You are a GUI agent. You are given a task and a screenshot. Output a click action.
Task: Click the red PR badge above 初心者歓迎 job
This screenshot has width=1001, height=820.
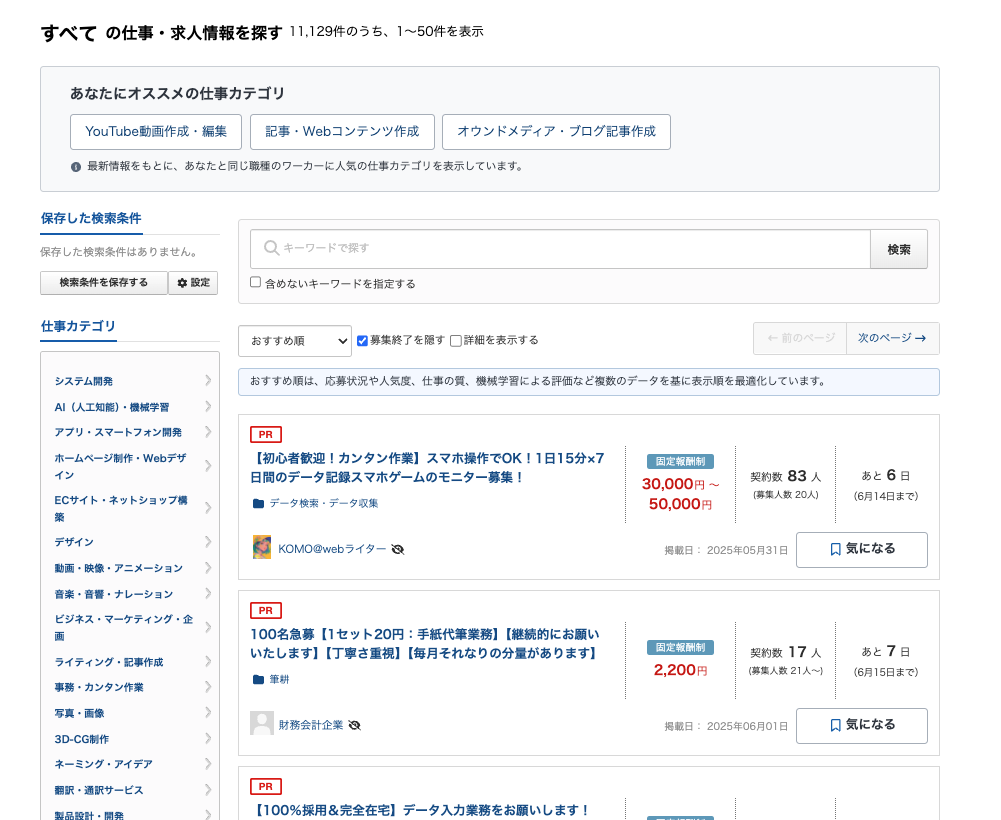pos(266,434)
